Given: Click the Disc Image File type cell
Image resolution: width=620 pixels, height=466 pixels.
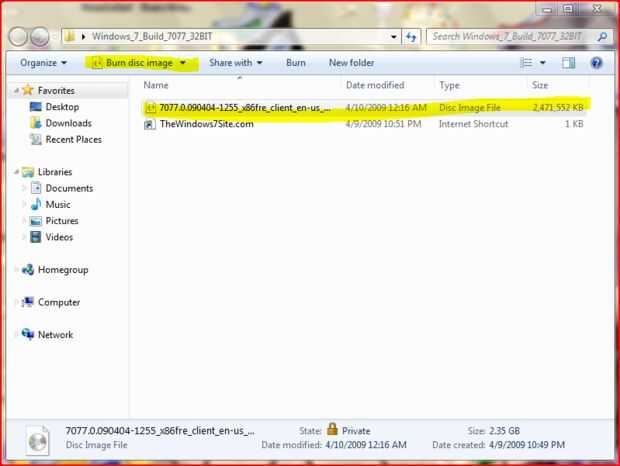Looking at the screenshot, I should point(470,108).
